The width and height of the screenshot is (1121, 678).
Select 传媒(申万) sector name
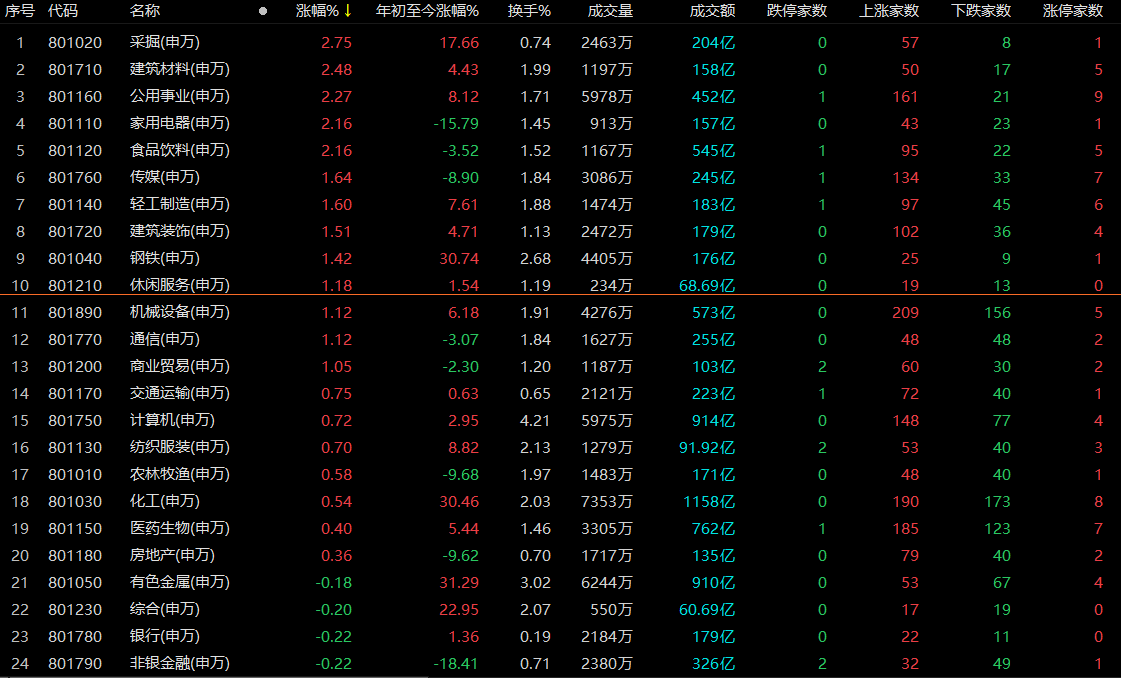pos(165,177)
